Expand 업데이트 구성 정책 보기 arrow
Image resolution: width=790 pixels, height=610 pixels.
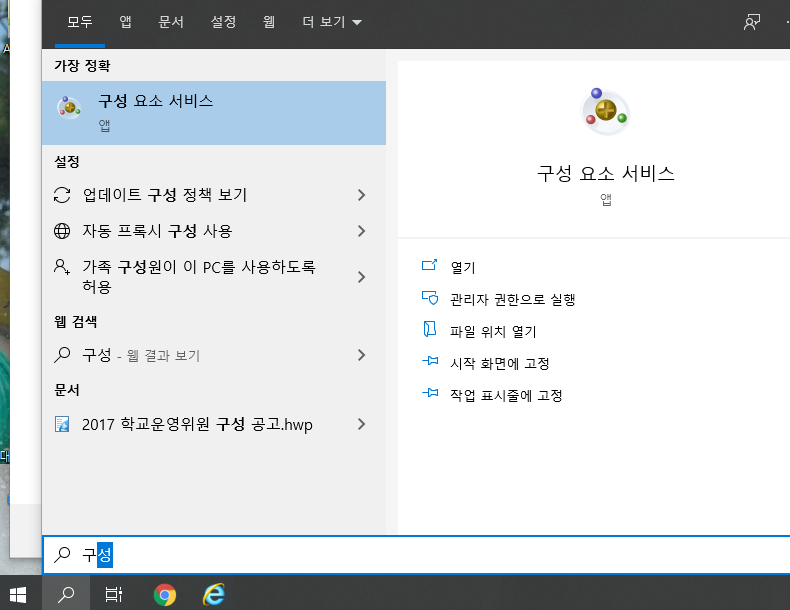(x=361, y=195)
